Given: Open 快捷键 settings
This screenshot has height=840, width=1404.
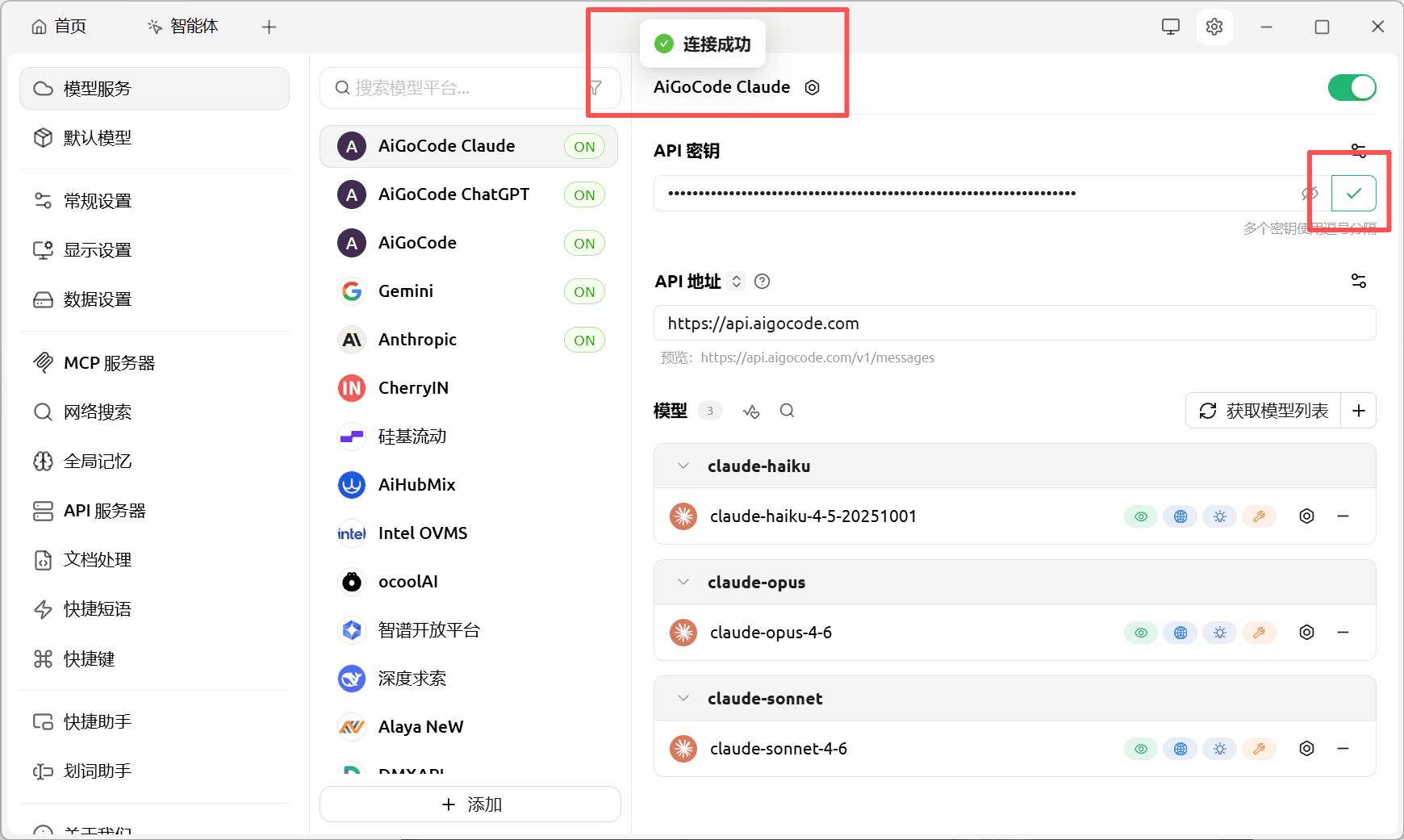Looking at the screenshot, I should point(154,659).
